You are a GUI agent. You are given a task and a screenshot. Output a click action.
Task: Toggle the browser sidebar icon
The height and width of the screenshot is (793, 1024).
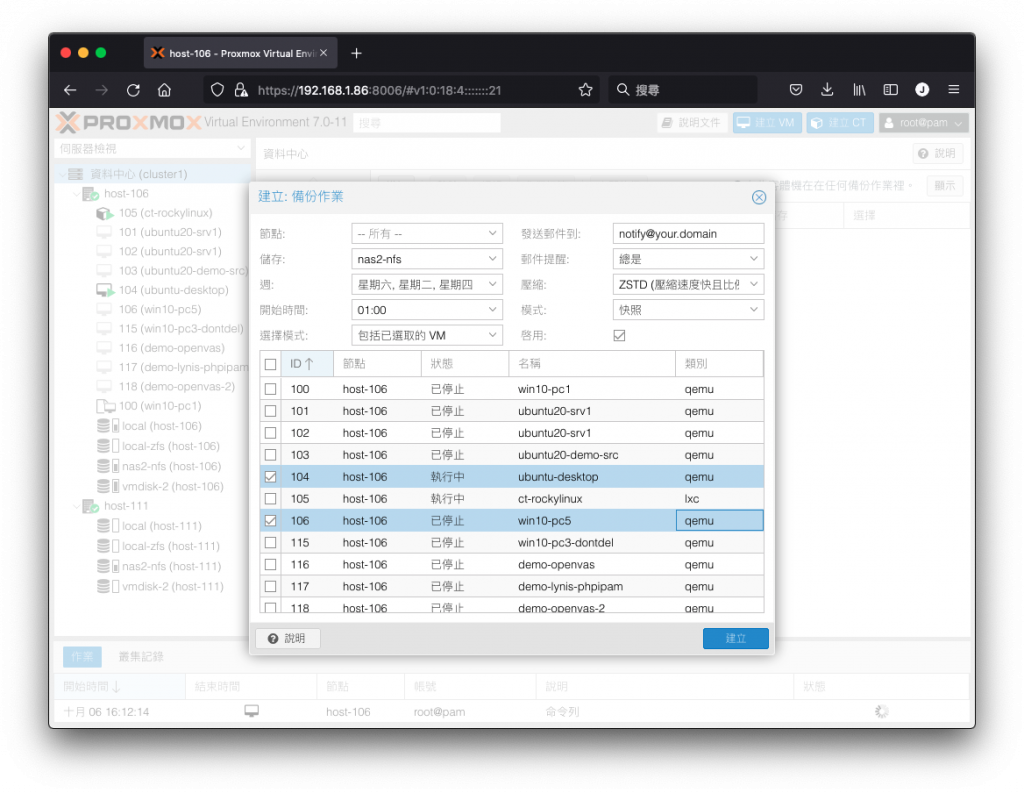click(x=890, y=90)
